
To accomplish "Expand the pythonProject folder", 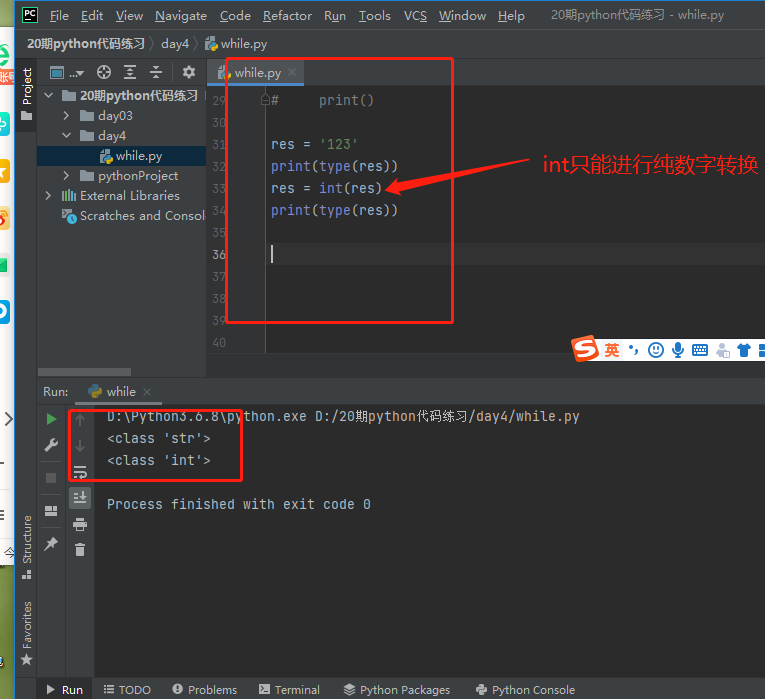I will pyautogui.click(x=66, y=175).
